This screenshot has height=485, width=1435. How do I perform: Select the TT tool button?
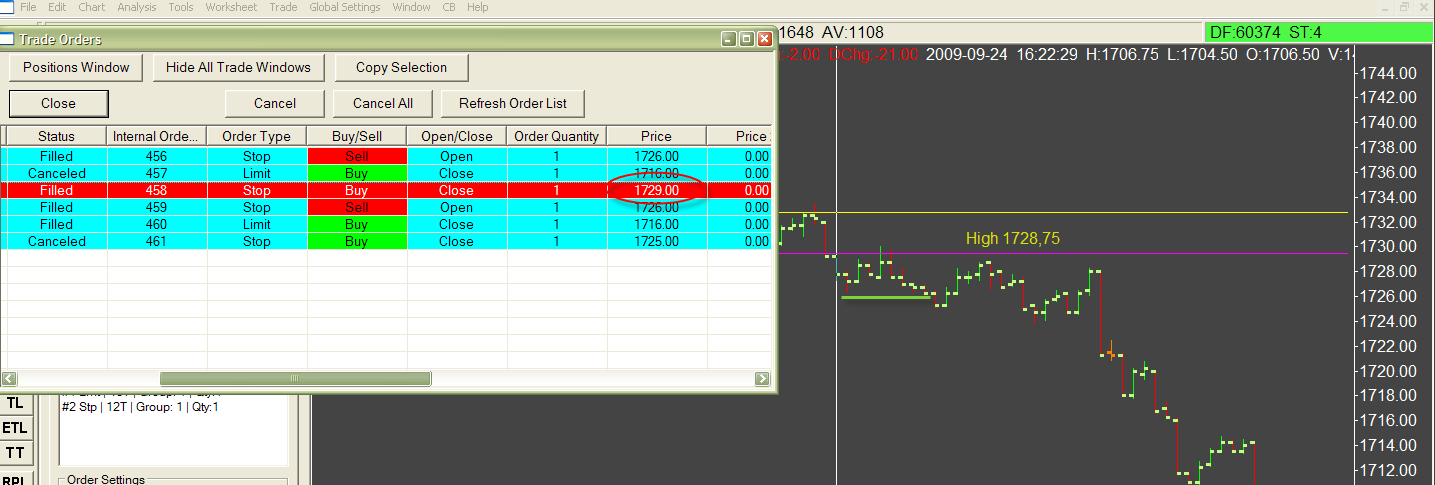coord(15,453)
